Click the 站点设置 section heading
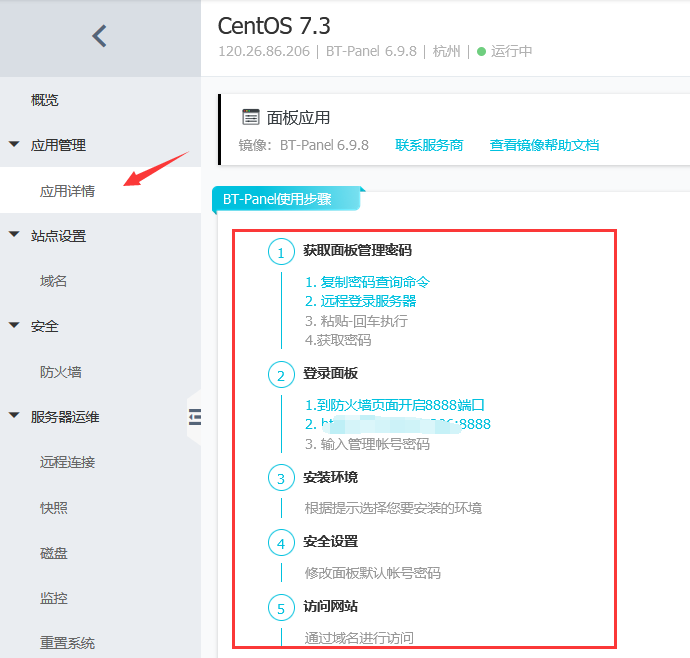The width and height of the screenshot is (690, 658). tap(58, 236)
